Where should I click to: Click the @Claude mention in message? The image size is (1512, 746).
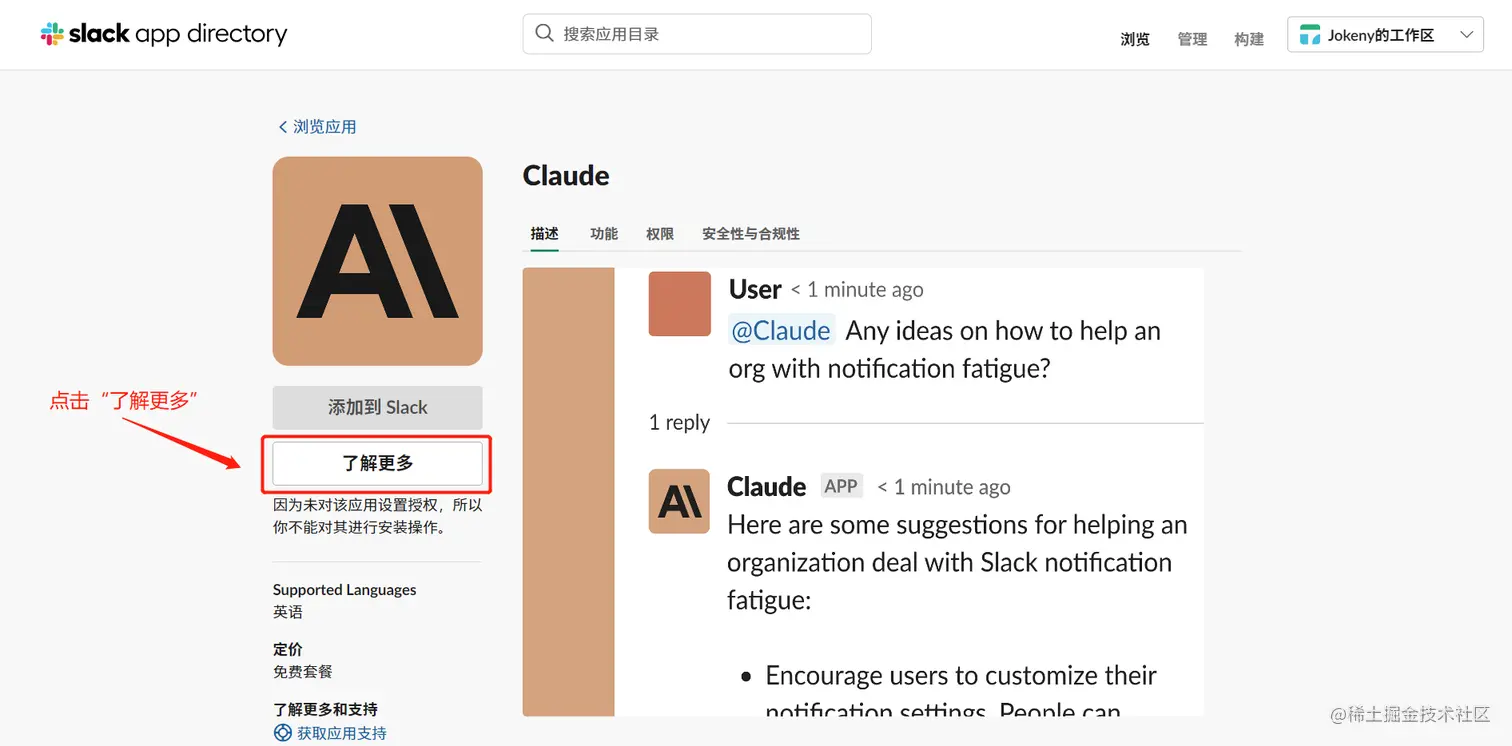pyautogui.click(x=782, y=331)
